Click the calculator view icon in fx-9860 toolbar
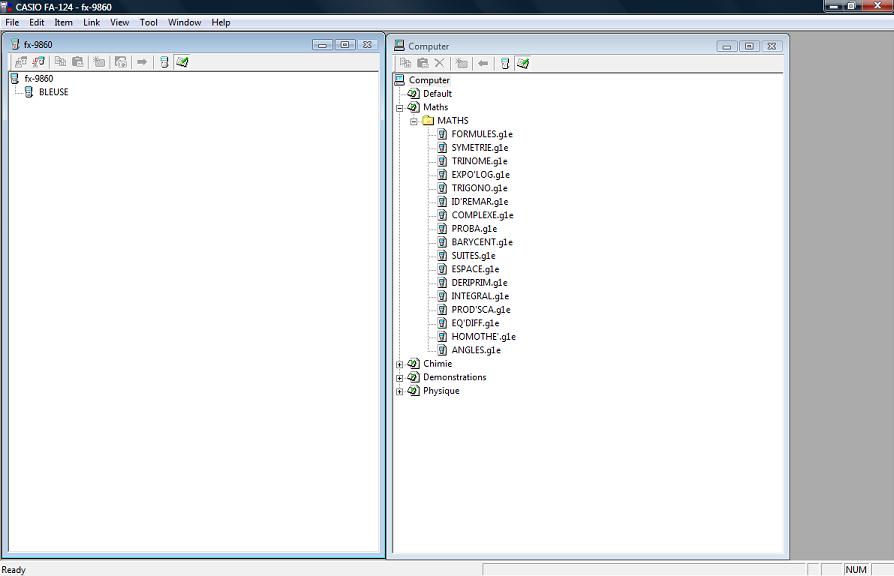The height and width of the screenshot is (576, 894). [x=164, y=62]
